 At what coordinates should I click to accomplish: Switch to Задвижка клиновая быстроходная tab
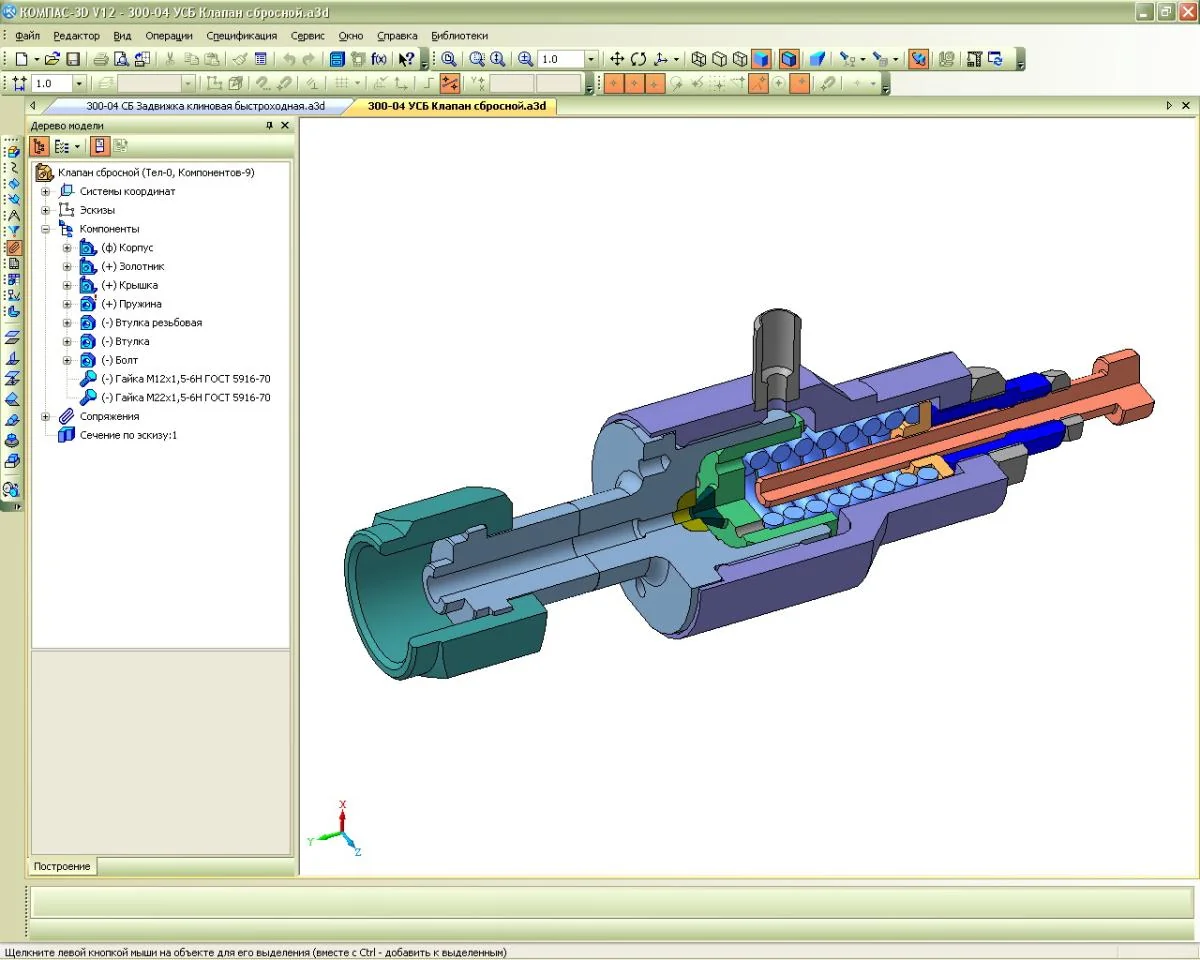point(205,105)
